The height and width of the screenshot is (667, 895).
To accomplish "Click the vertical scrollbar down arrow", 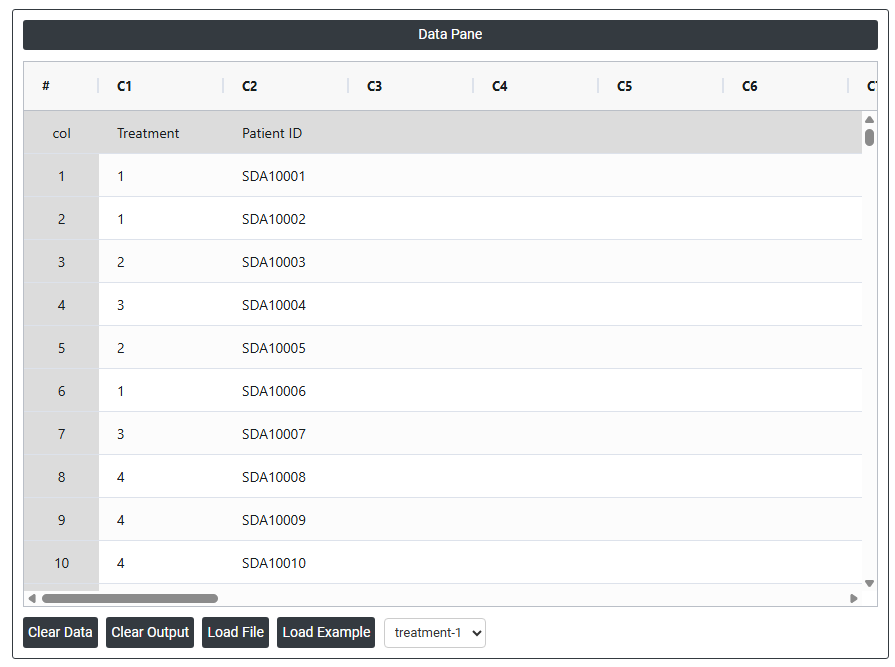I will (869, 583).
